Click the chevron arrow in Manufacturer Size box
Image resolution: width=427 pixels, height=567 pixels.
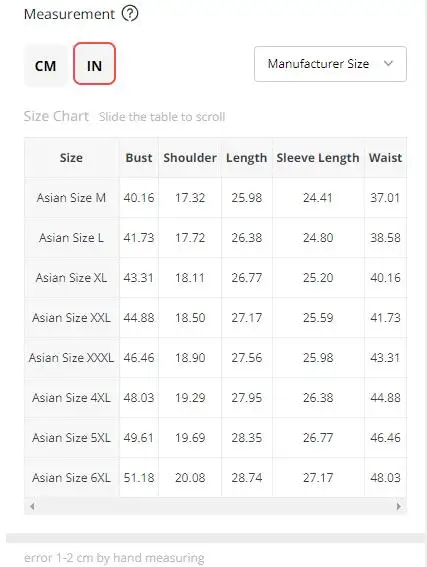click(388, 64)
